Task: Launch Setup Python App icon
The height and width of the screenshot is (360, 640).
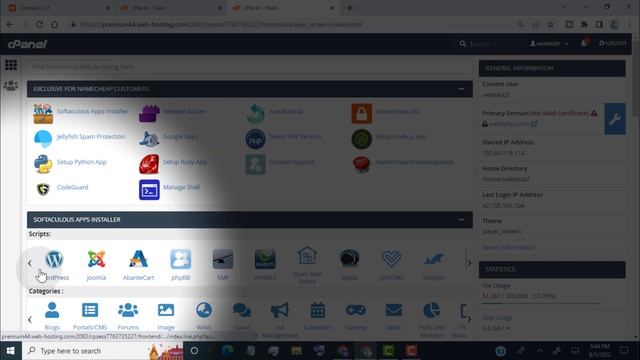Action: click(43, 164)
